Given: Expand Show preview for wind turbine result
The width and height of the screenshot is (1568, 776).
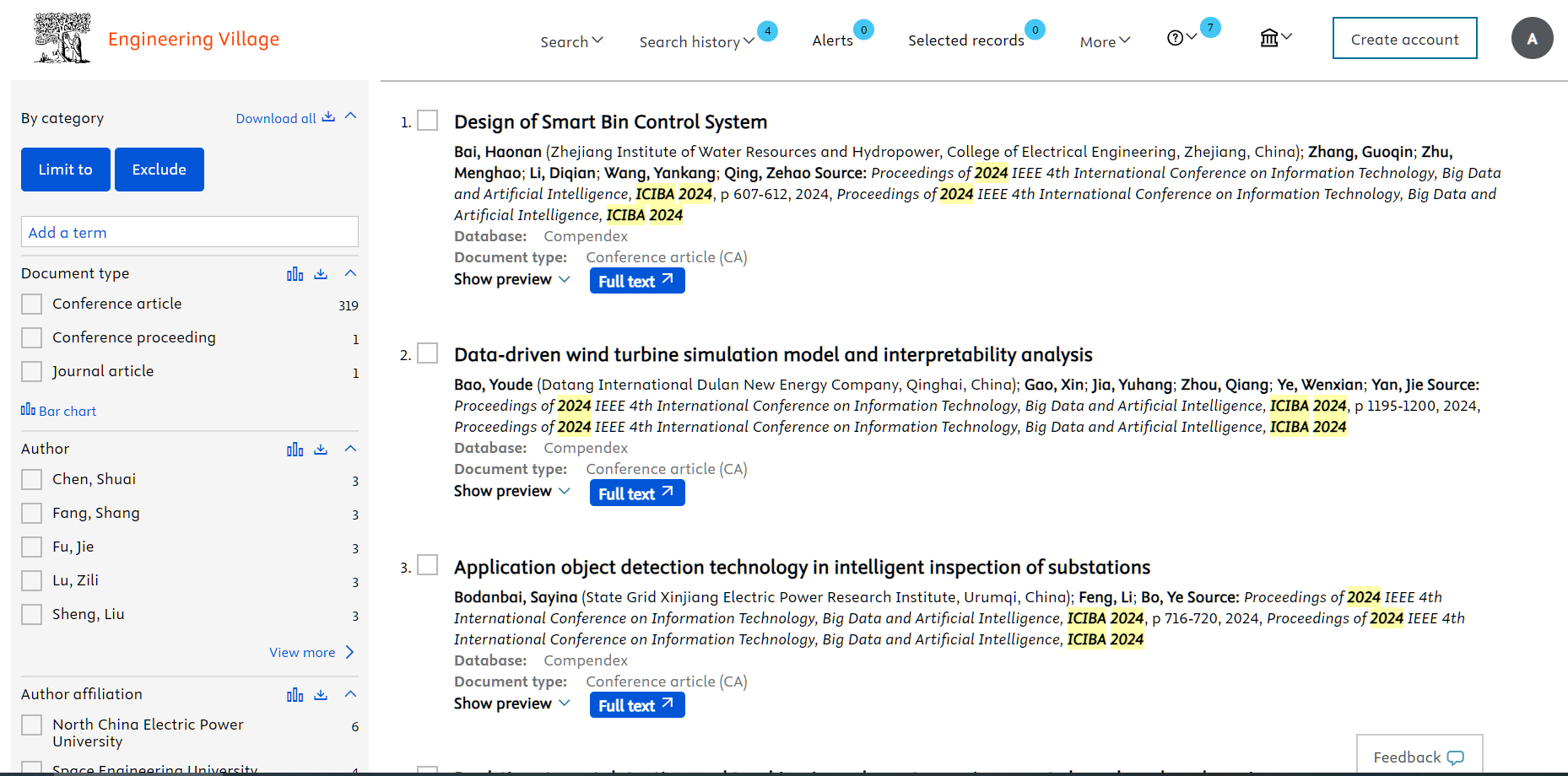Looking at the screenshot, I should tap(512, 491).
